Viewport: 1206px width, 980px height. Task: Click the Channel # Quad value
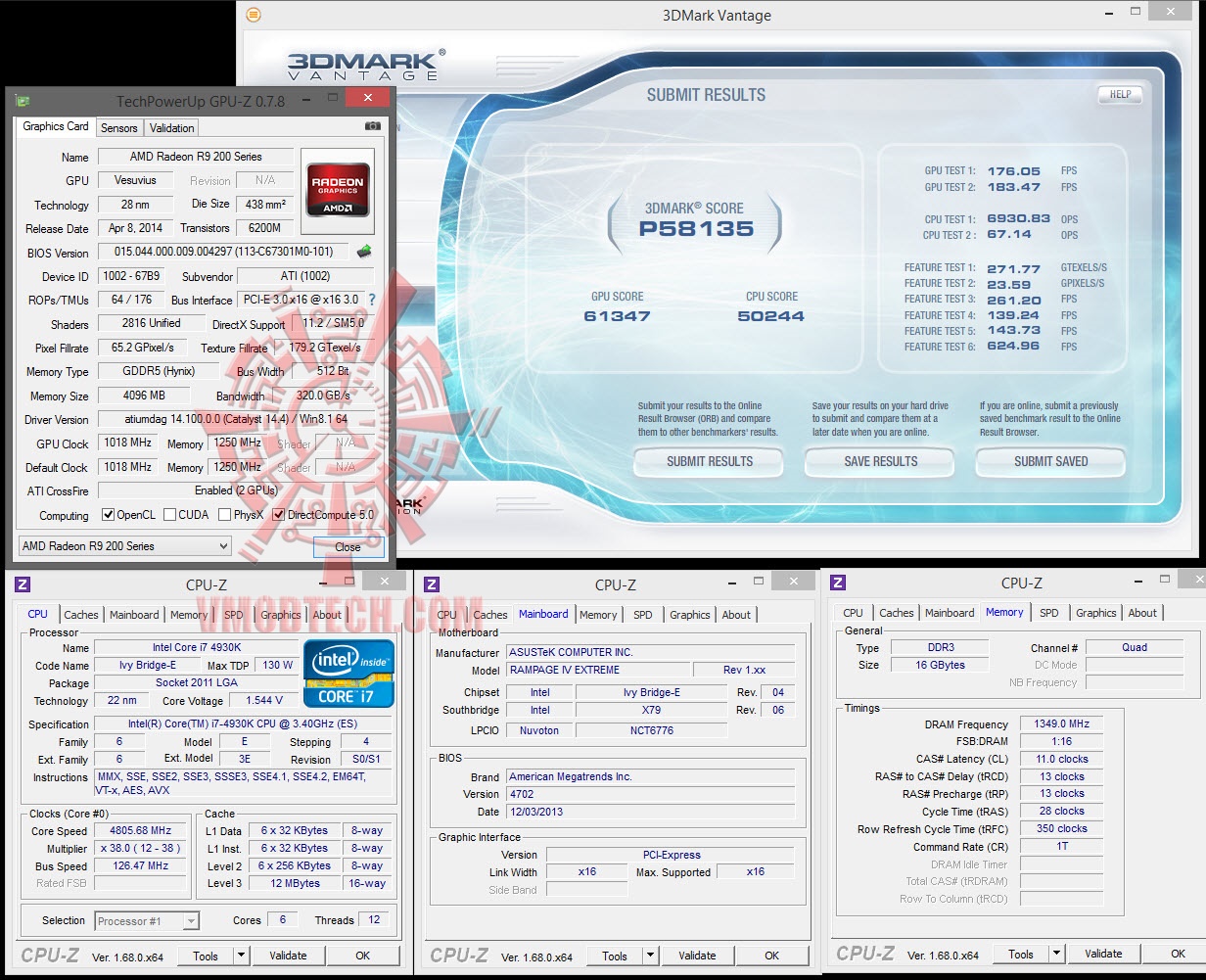pos(1135,647)
